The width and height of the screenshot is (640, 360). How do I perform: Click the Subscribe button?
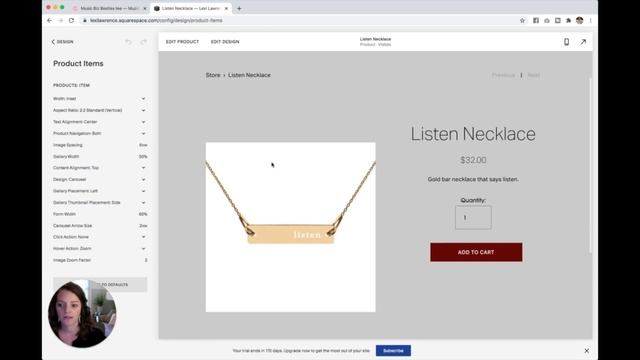393,351
